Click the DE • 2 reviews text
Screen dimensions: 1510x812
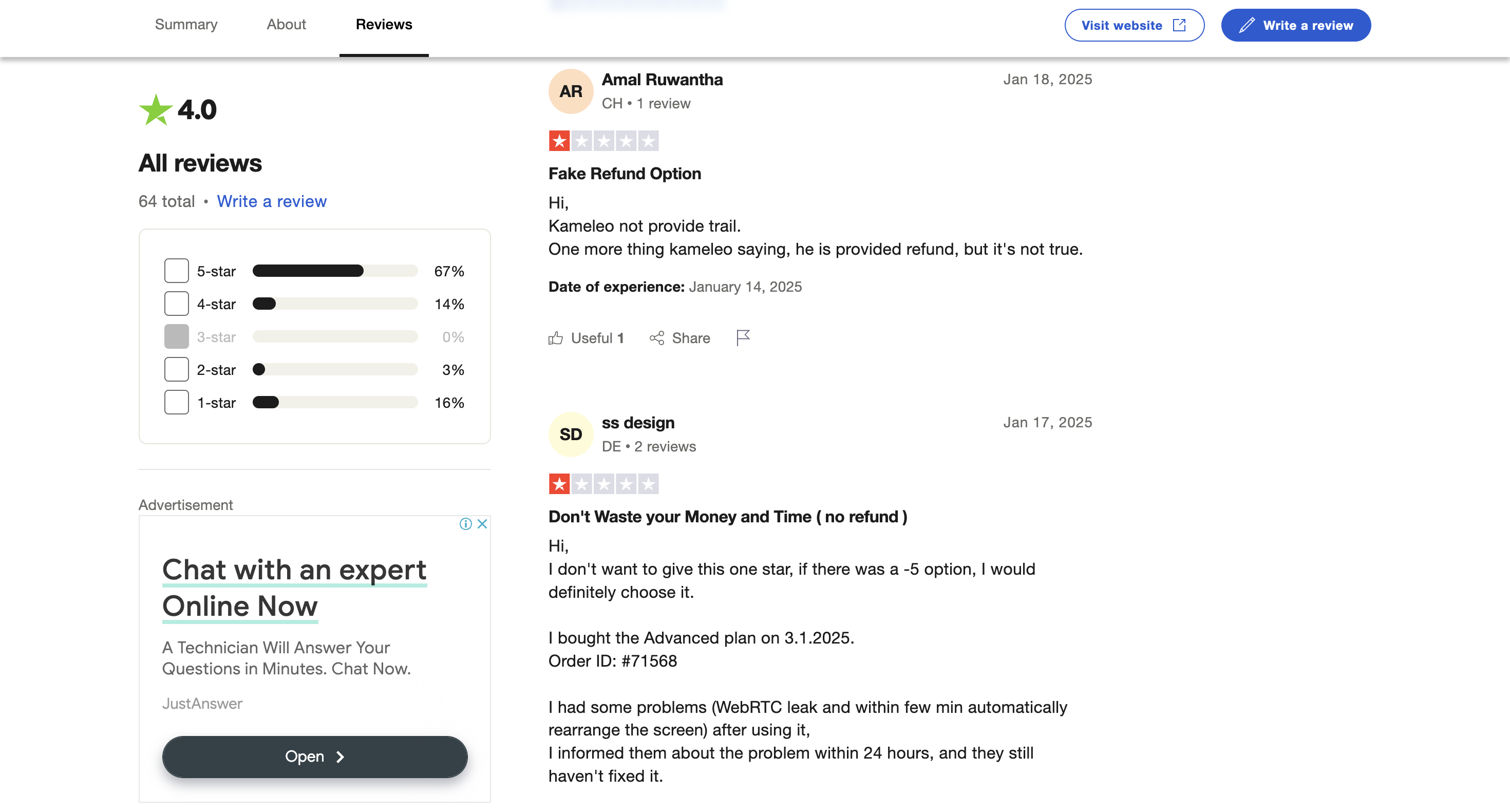[x=649, y=447]
